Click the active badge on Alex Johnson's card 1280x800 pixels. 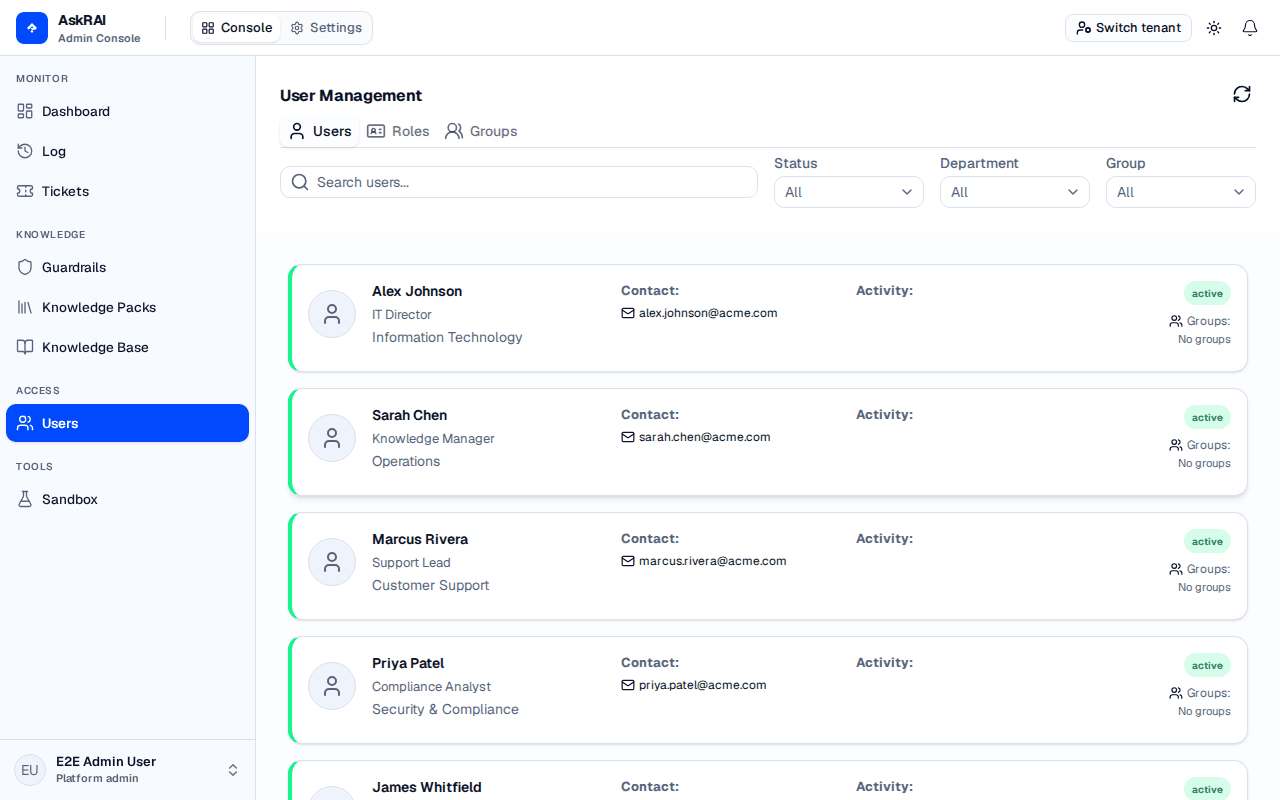pyautogui.click(x=1207, y=293)
